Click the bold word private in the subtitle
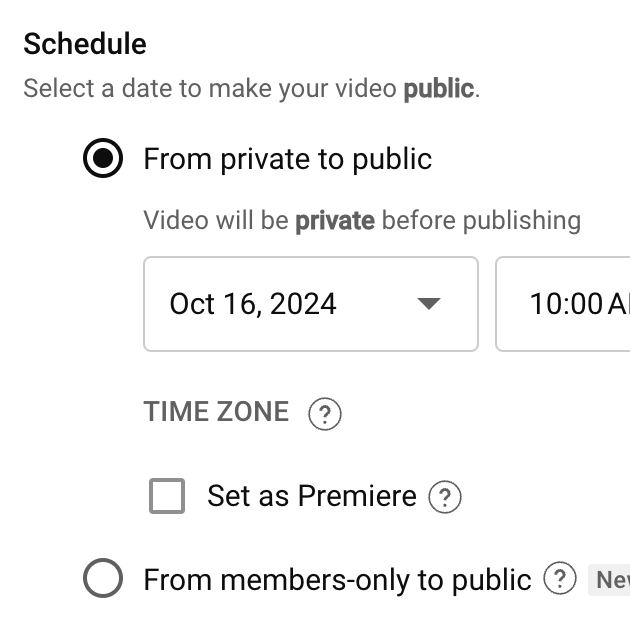This screenshot has width=630, height=630. [x=335, y=220]
